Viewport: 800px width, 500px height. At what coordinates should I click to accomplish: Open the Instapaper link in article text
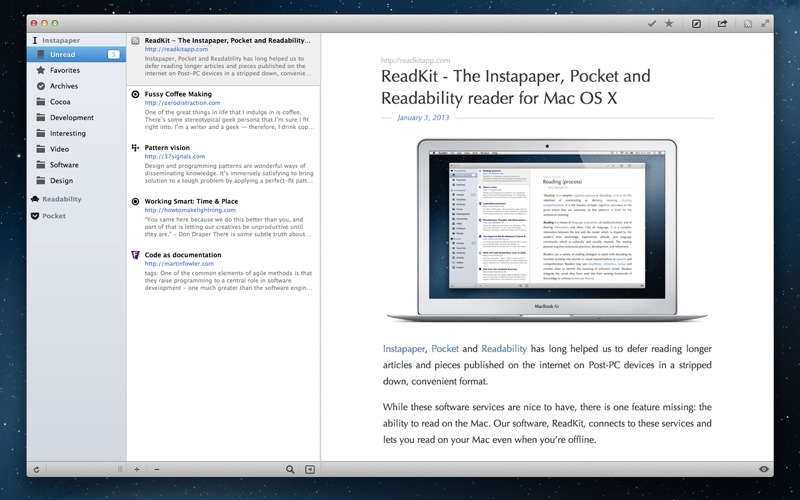click(404, 348)
